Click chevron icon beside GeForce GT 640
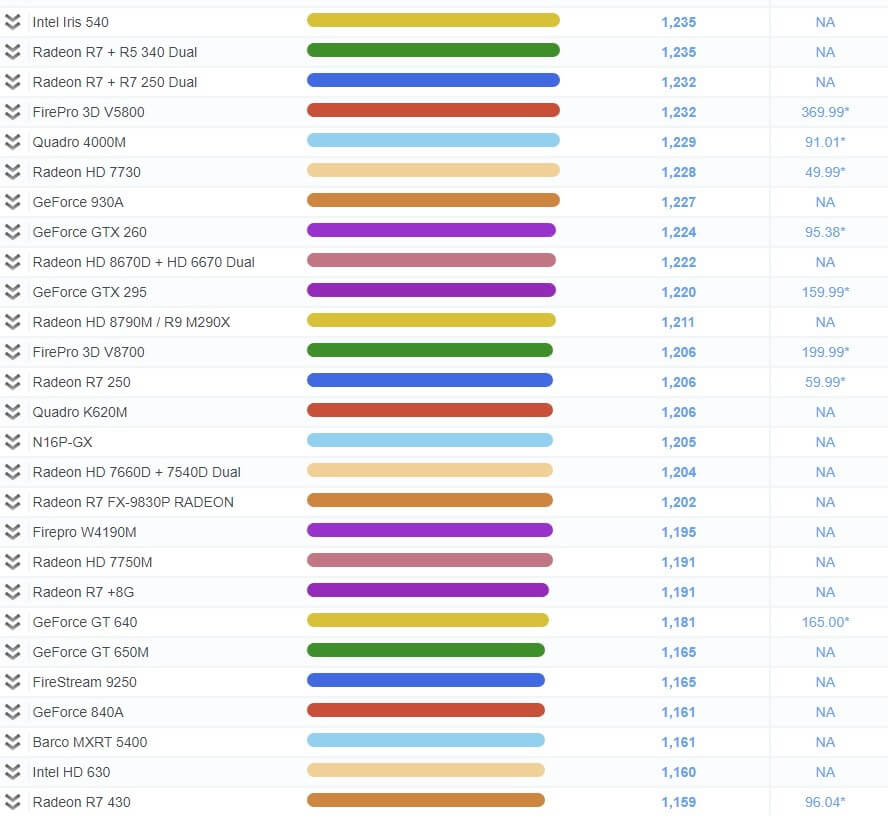This screenshot has height=816, width=888. (12, 622)
